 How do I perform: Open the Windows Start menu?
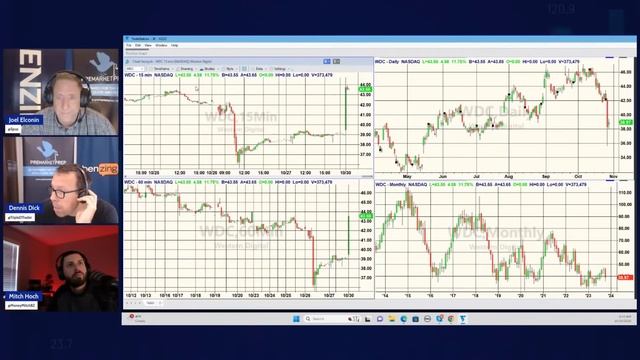point(296,319)
